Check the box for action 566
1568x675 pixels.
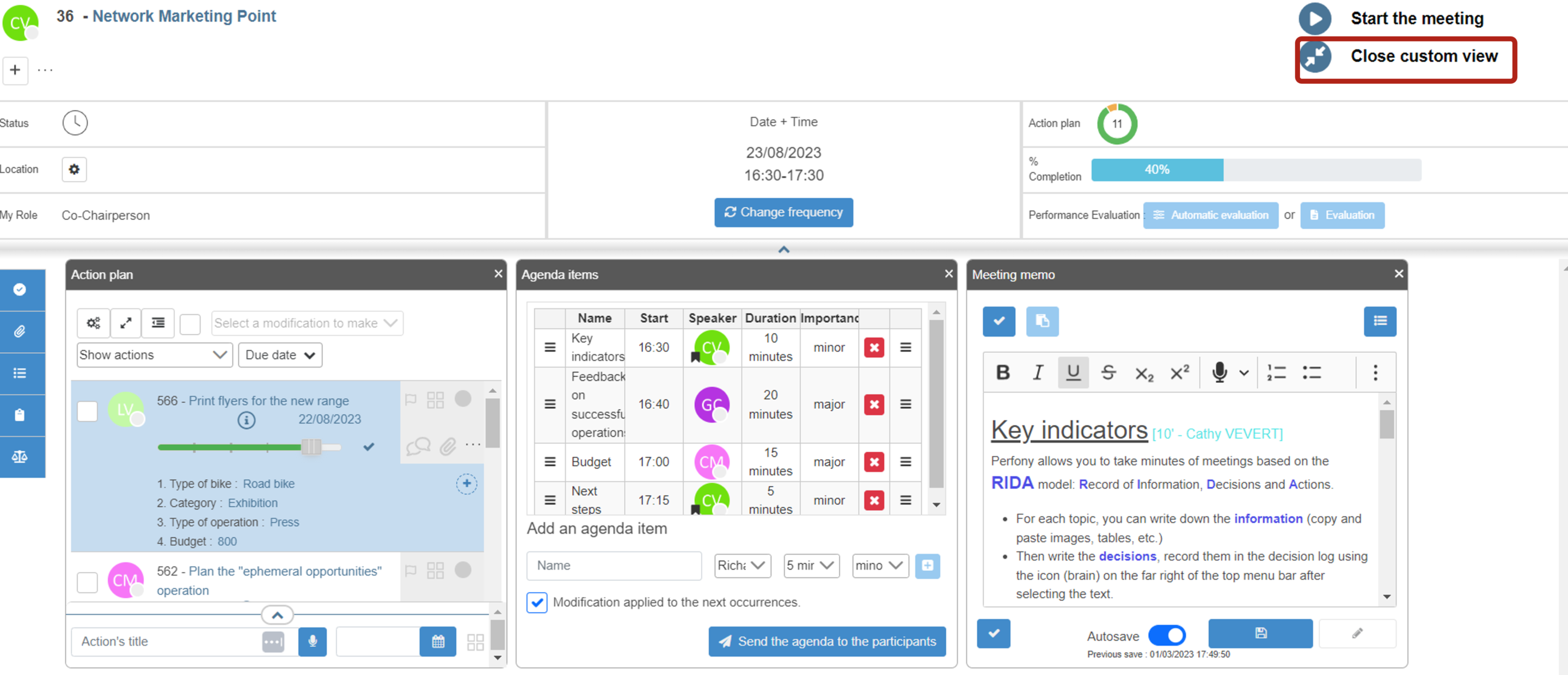[x=87, y=411]
